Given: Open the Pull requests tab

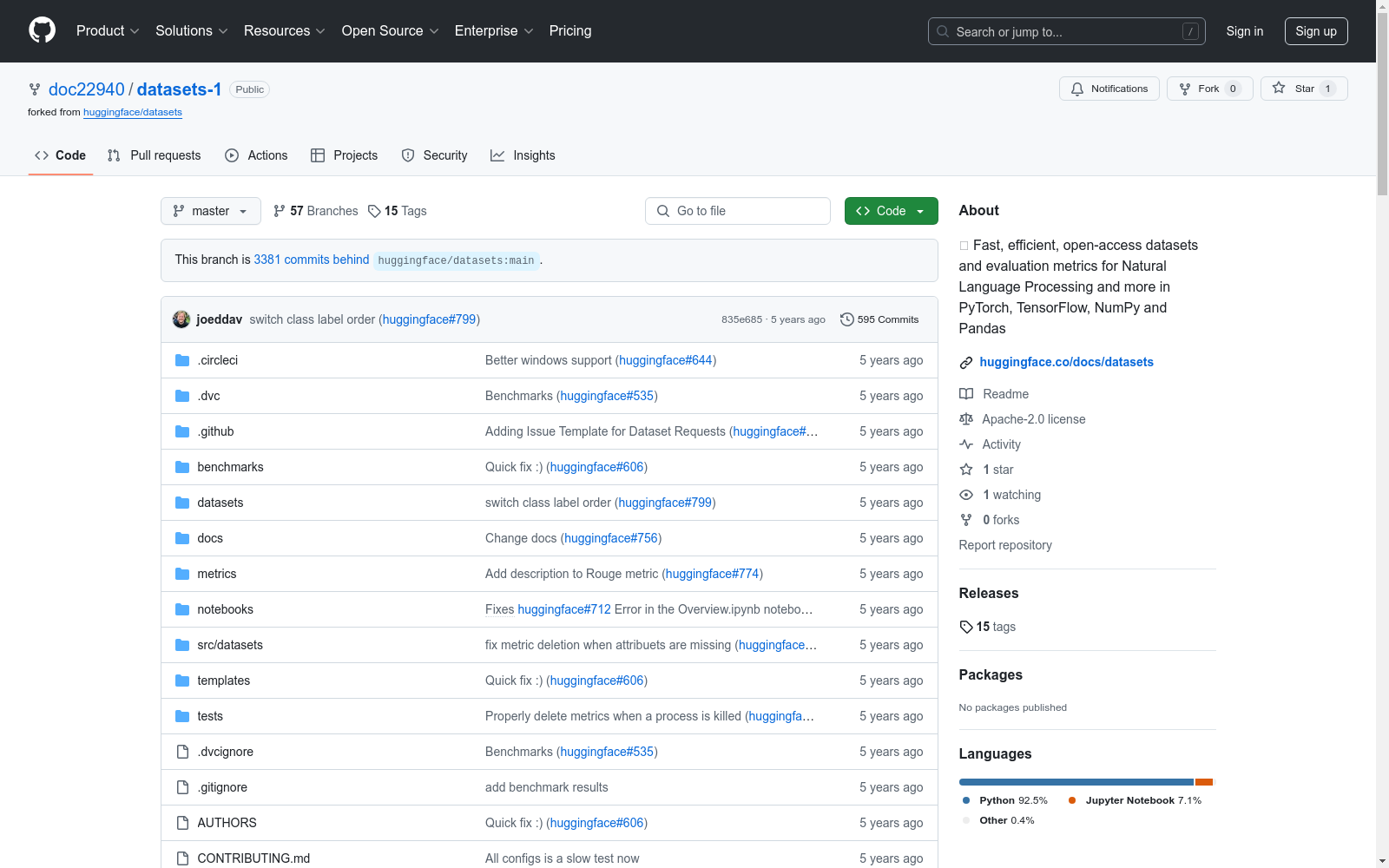Looking at the screenshot, I should click(x=155, y=155).
